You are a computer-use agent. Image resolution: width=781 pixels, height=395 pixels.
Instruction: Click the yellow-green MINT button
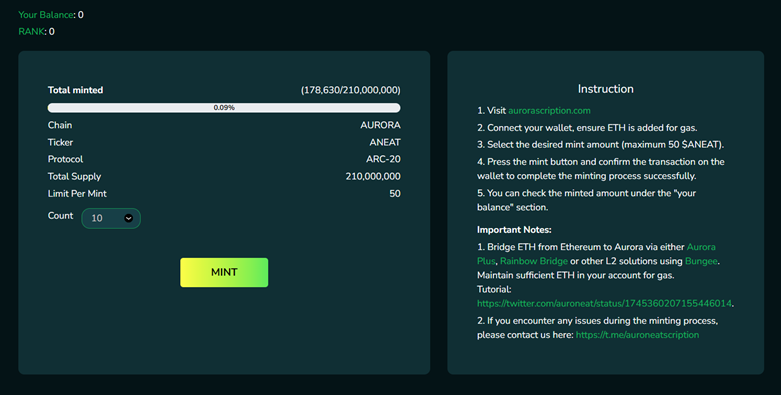[x=224, y=272]
